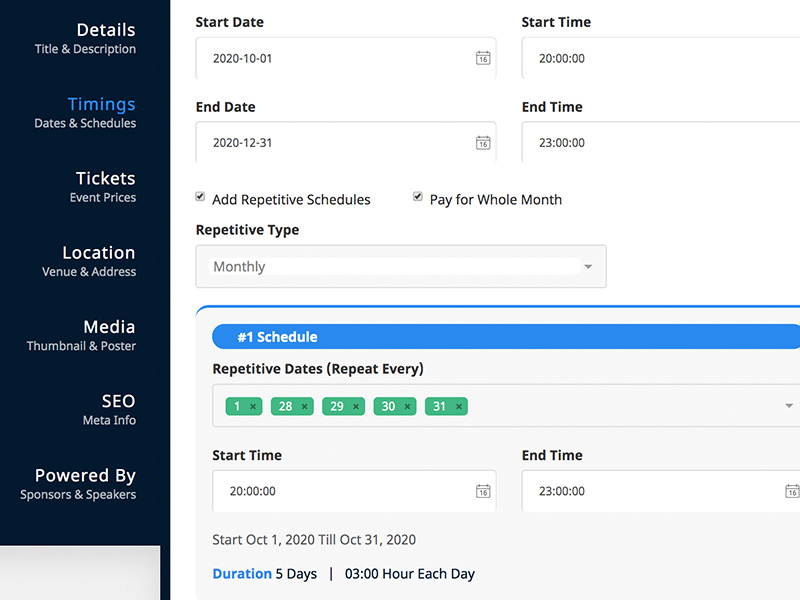Click the #1 Schedule header bar

point(506,337)
